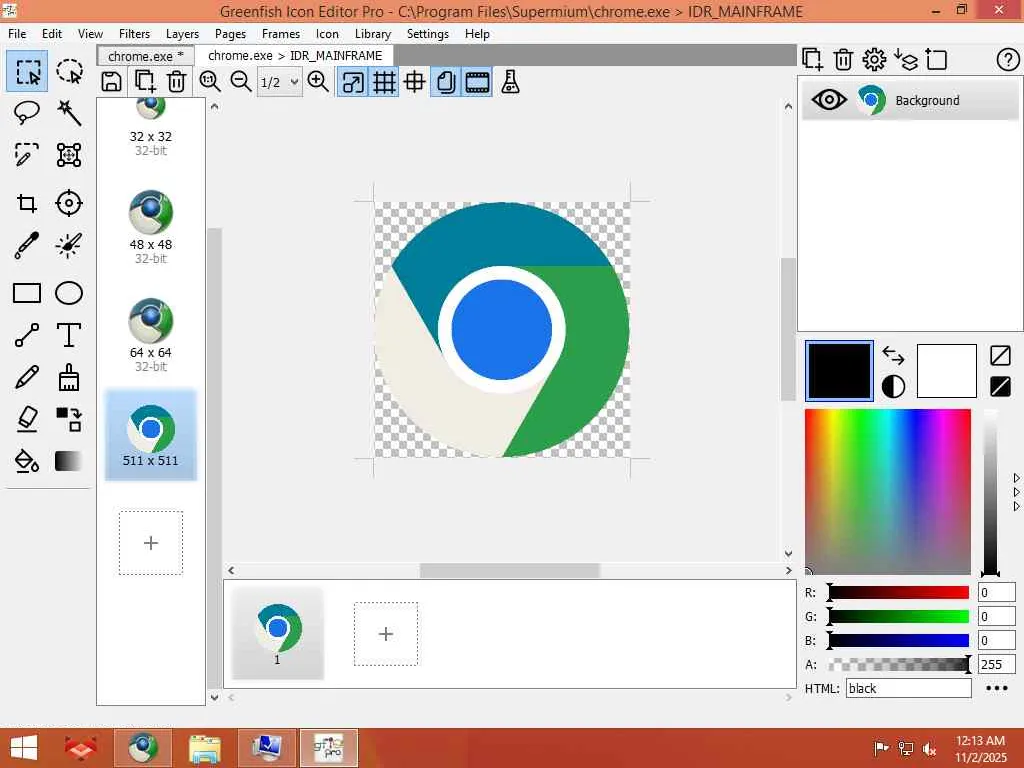Reset zoom to 1:1
The height and width of the screenshot is (768, 1024).
pos(210,82)
